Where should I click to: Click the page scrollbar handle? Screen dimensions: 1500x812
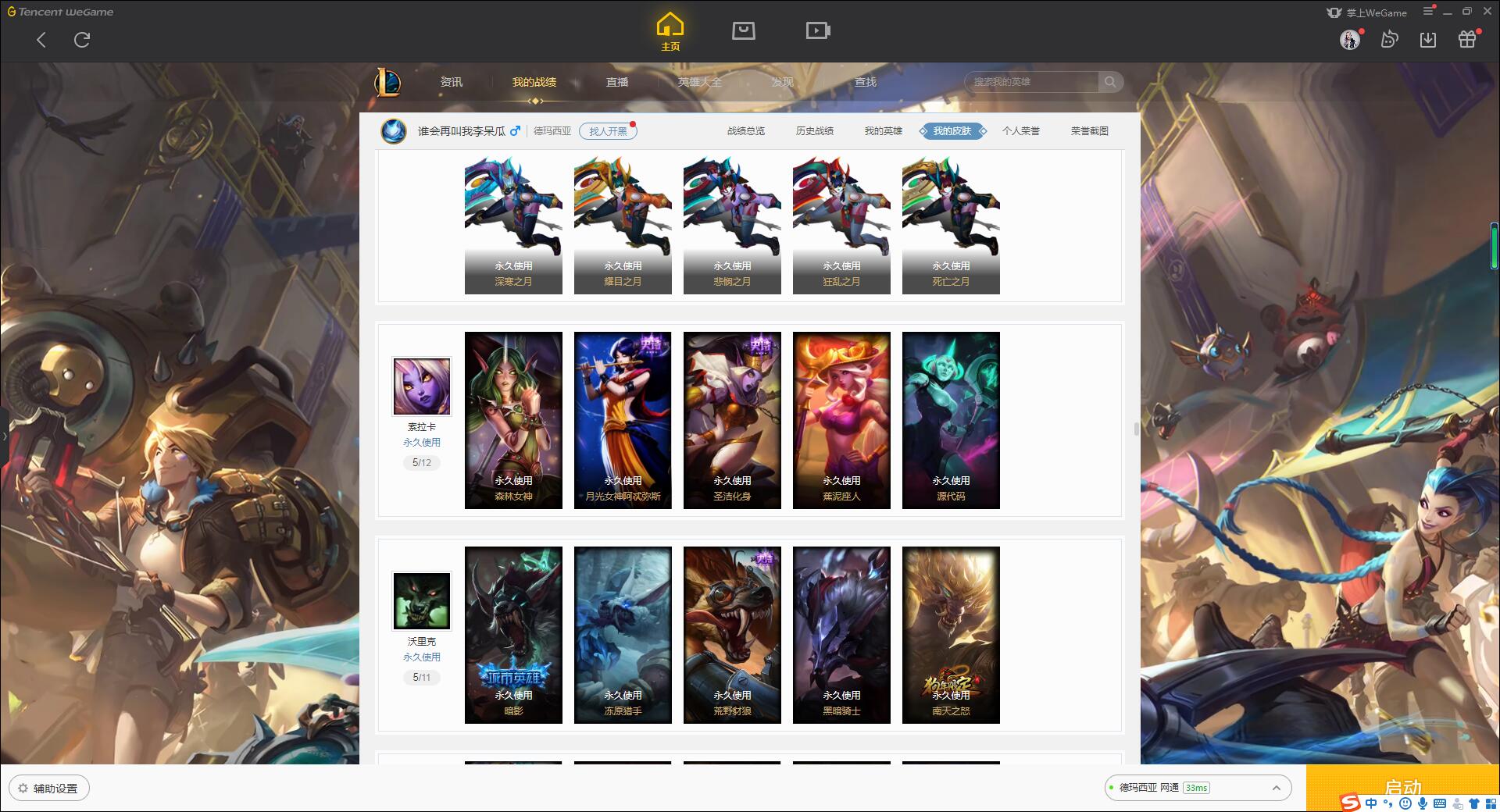[1137, 429]
